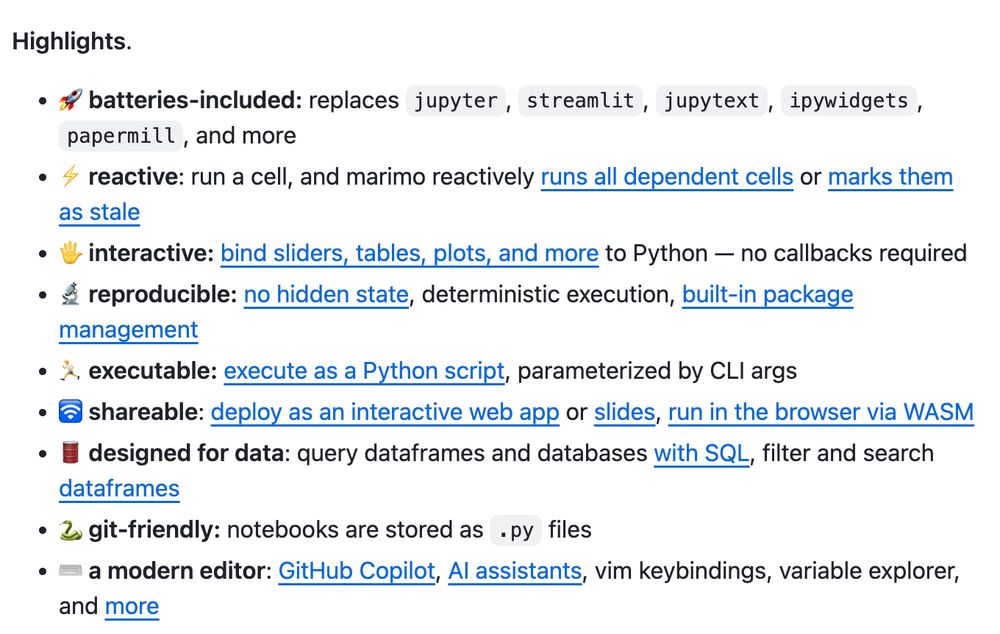Click the bold 'interactive:' text
The image size is (1000, 634).
point(151,253)
